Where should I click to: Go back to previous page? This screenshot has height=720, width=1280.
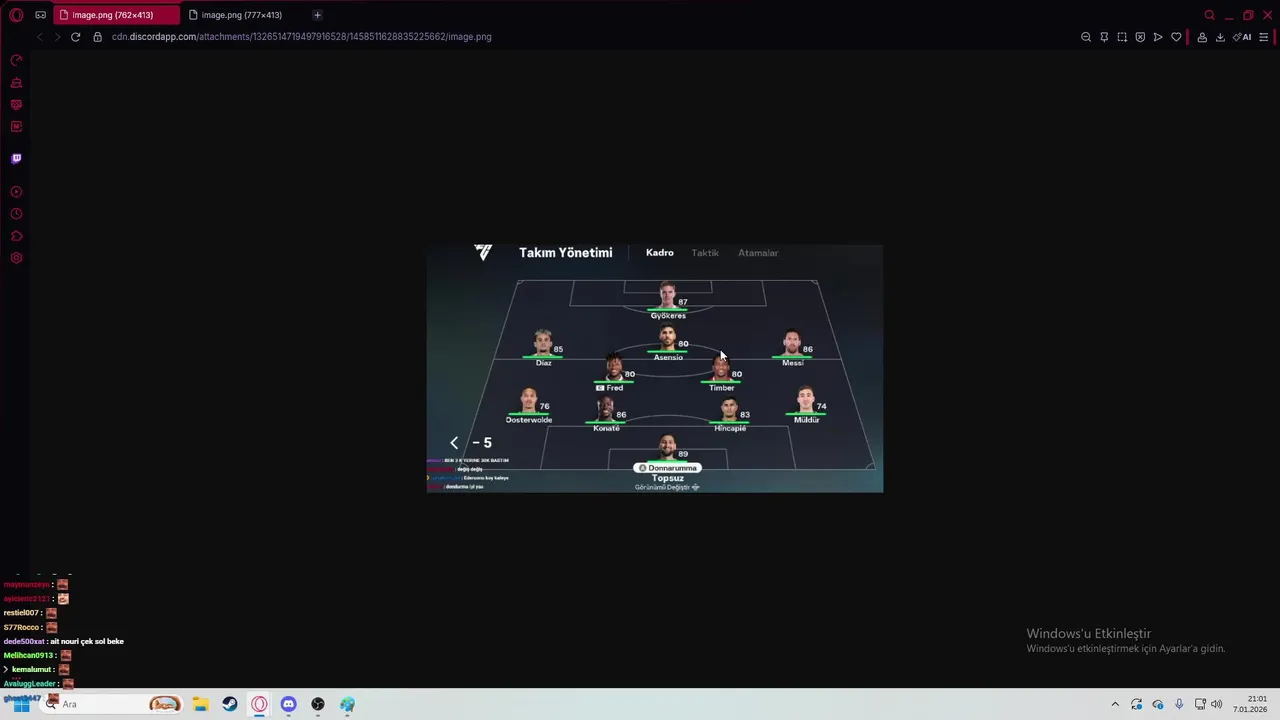(x=40, y=37)
